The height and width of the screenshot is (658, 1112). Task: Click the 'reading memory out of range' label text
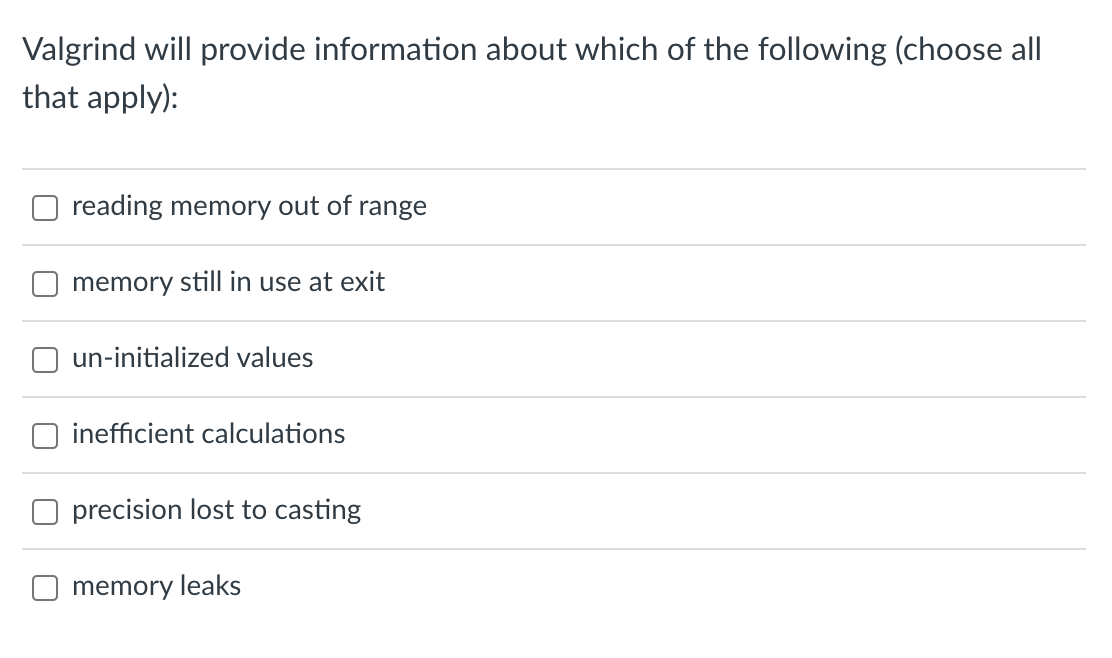[249, 206]
